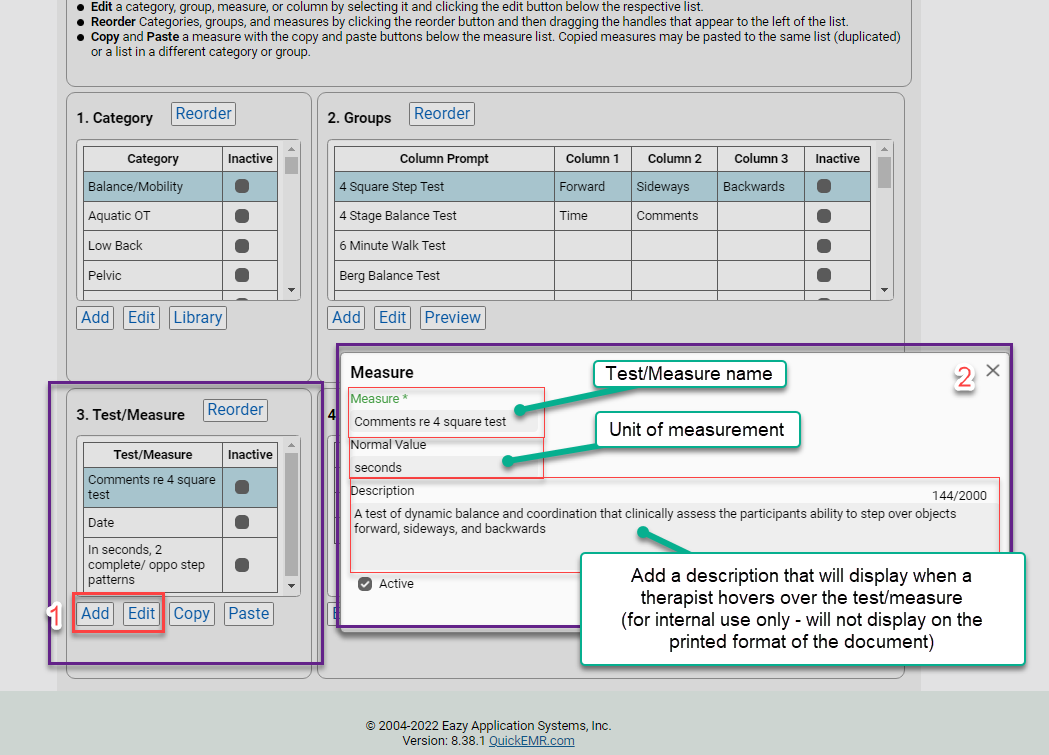Click the Column Prompt header in Groups table
This screenshot has height=755, width=1049.
click(444, 158)
